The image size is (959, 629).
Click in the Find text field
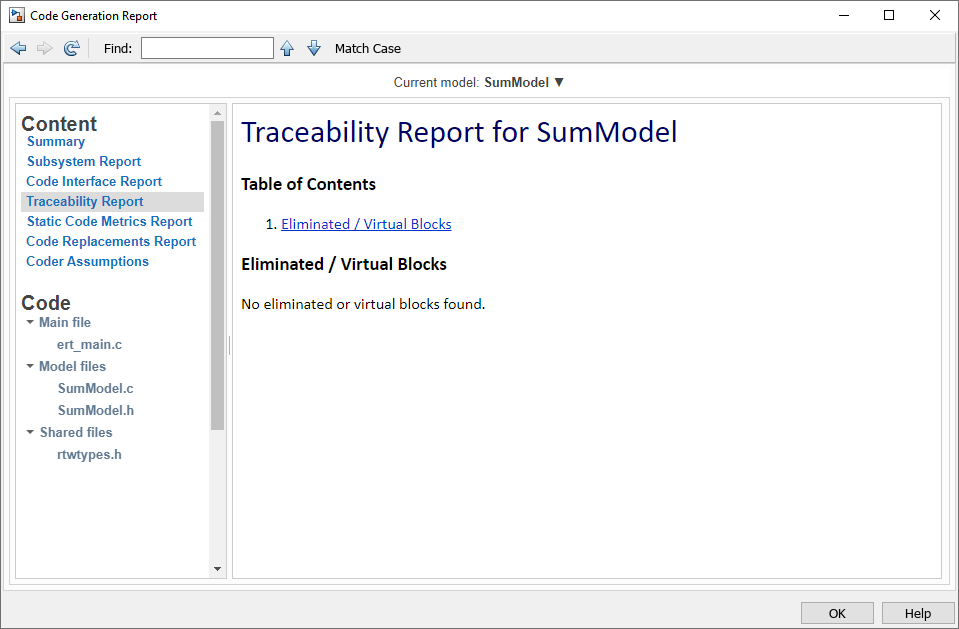point(207,48)
